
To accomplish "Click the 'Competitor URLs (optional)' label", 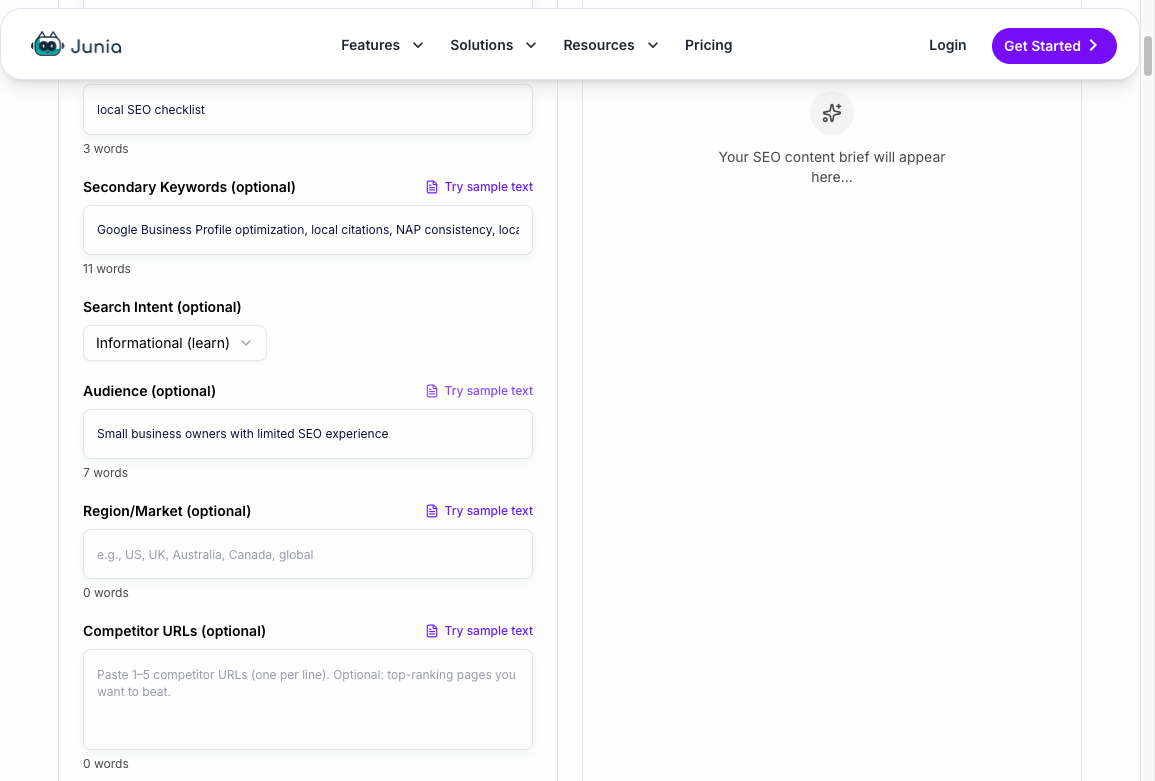I will [175, 631].
